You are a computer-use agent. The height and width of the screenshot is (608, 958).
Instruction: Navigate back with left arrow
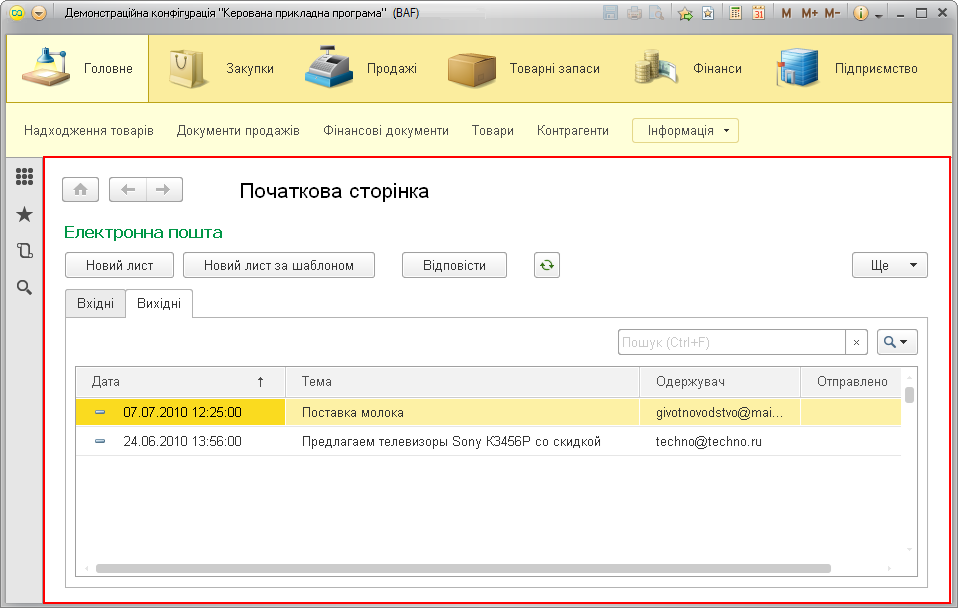[x=128, y=189]
